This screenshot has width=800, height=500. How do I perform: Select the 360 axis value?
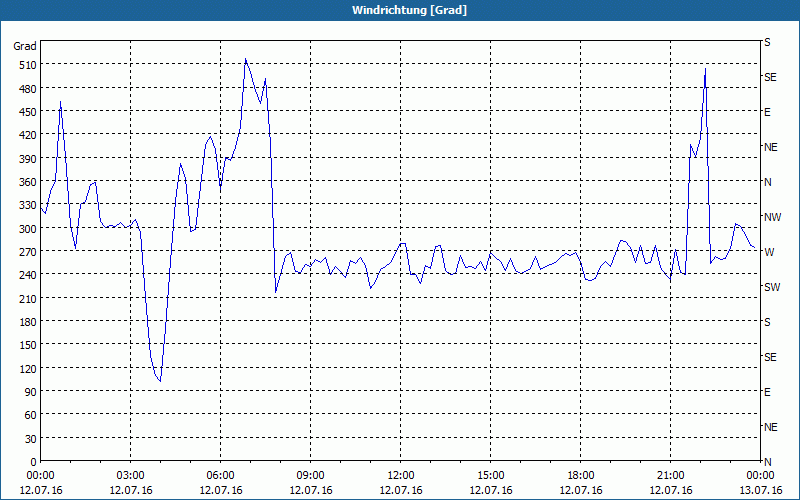(28, 182)
